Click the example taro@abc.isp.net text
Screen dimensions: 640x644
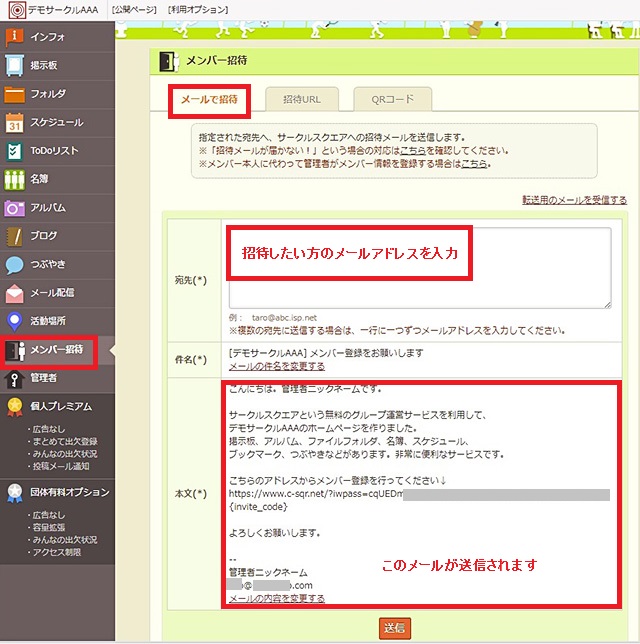[284, 317]
